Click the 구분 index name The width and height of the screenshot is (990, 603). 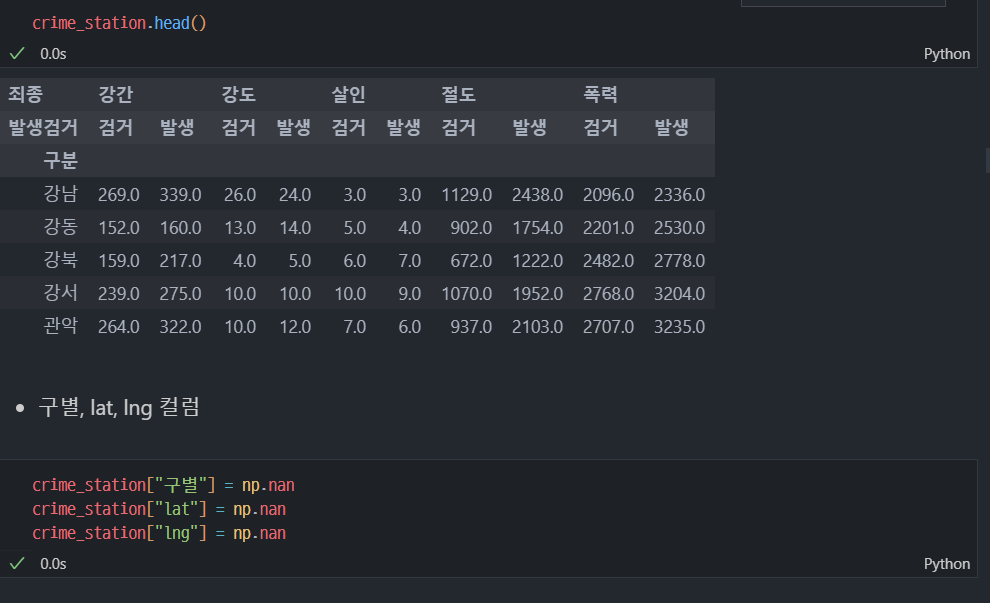[x=61, y=160]
